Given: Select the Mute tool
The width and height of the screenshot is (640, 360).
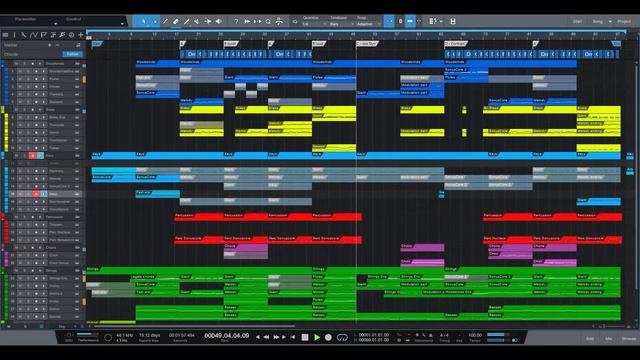Looking at the screenshot, I should pos(197,21).
